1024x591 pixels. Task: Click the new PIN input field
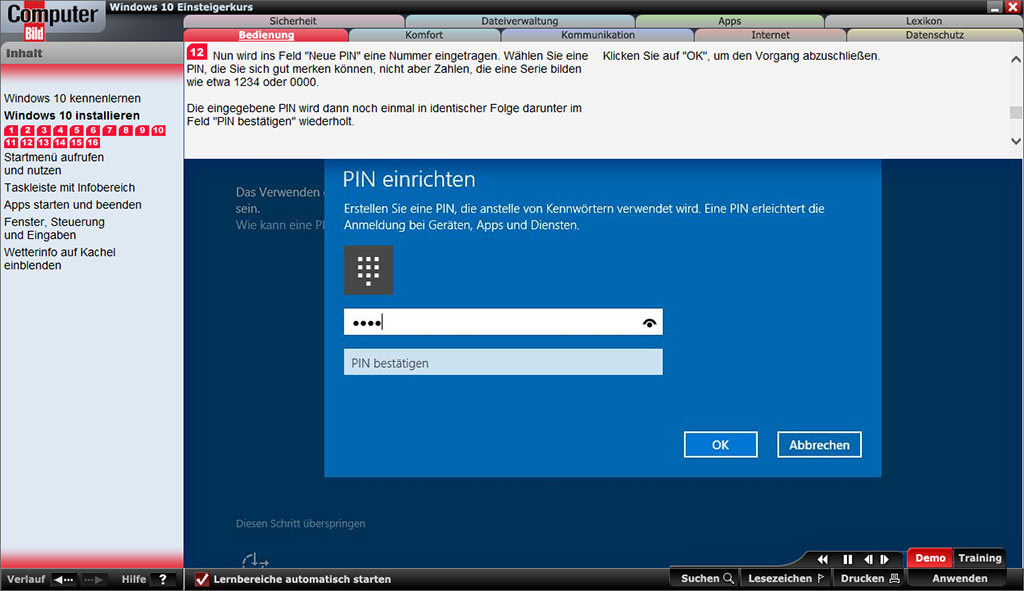pos(503,322)
